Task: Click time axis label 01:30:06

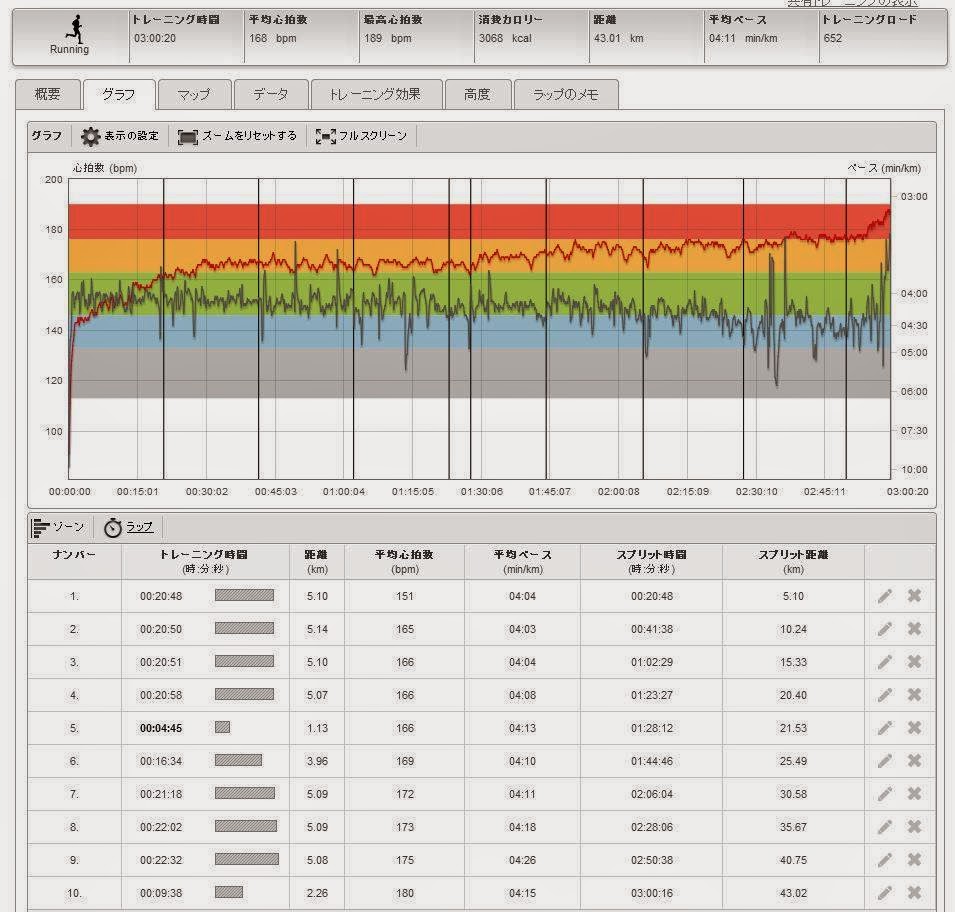Action: (482, 492)
